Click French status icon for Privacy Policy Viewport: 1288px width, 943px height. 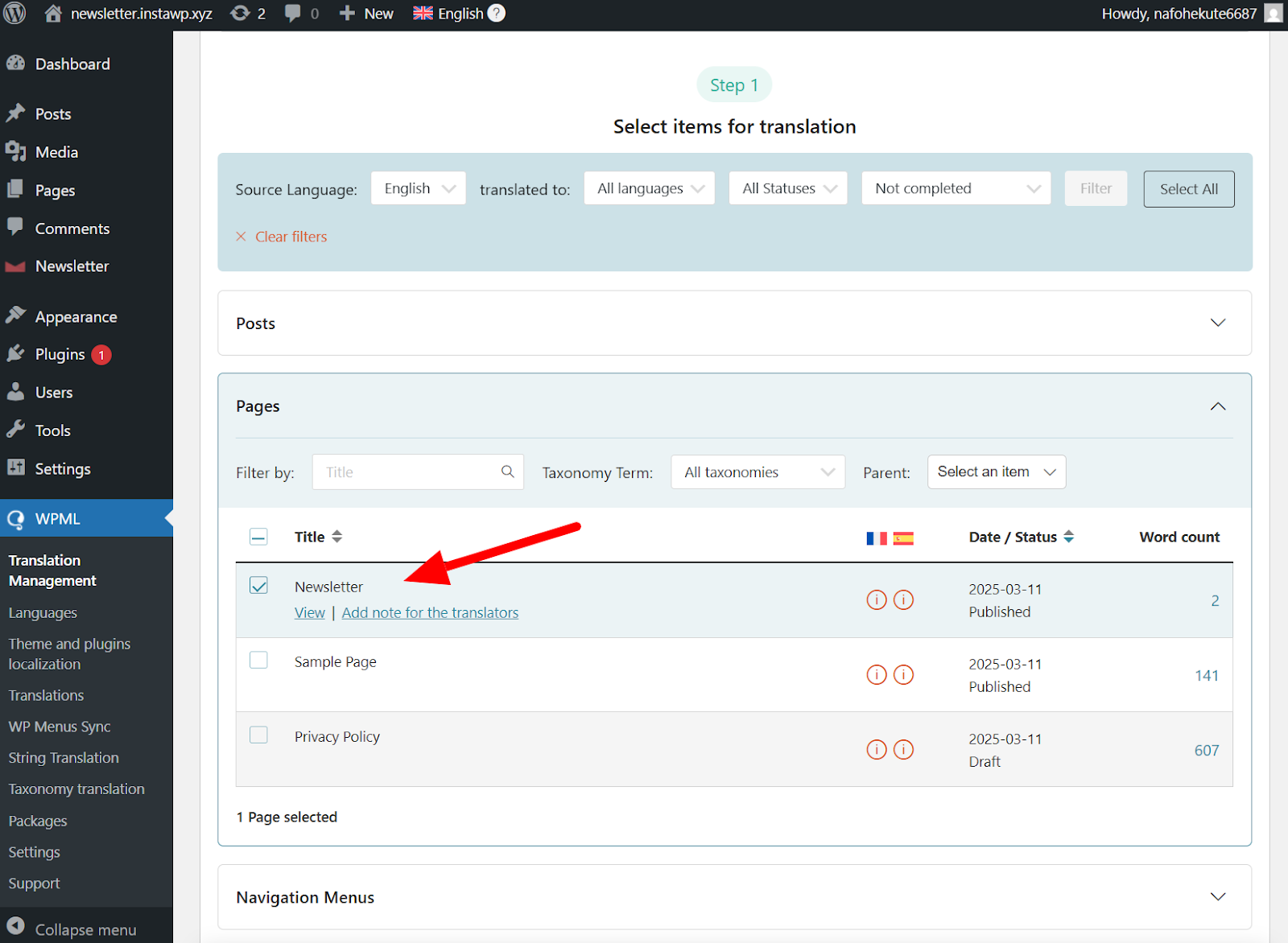click(x=877, y=750)
